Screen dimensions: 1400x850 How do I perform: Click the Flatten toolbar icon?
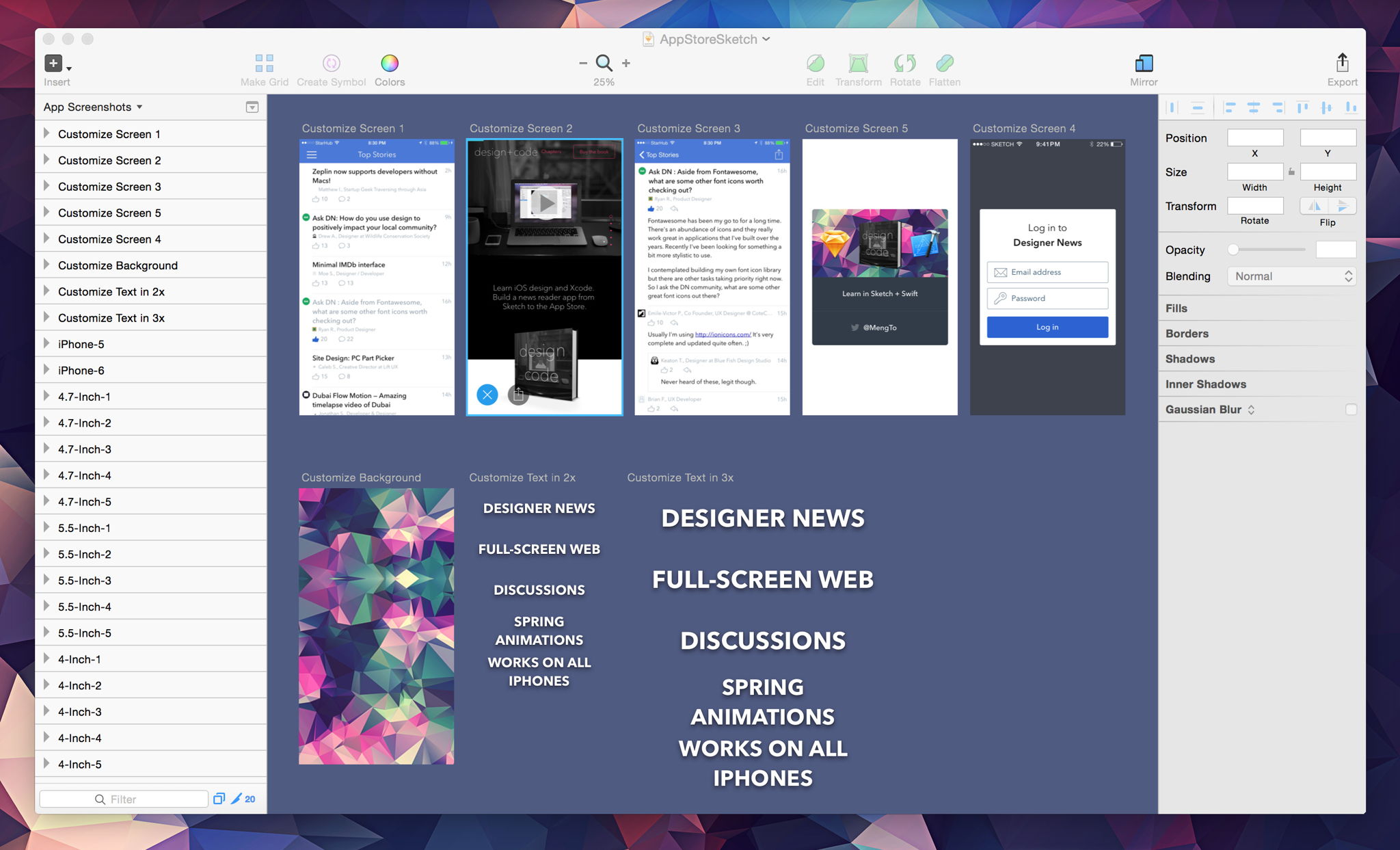pos(944,64)
